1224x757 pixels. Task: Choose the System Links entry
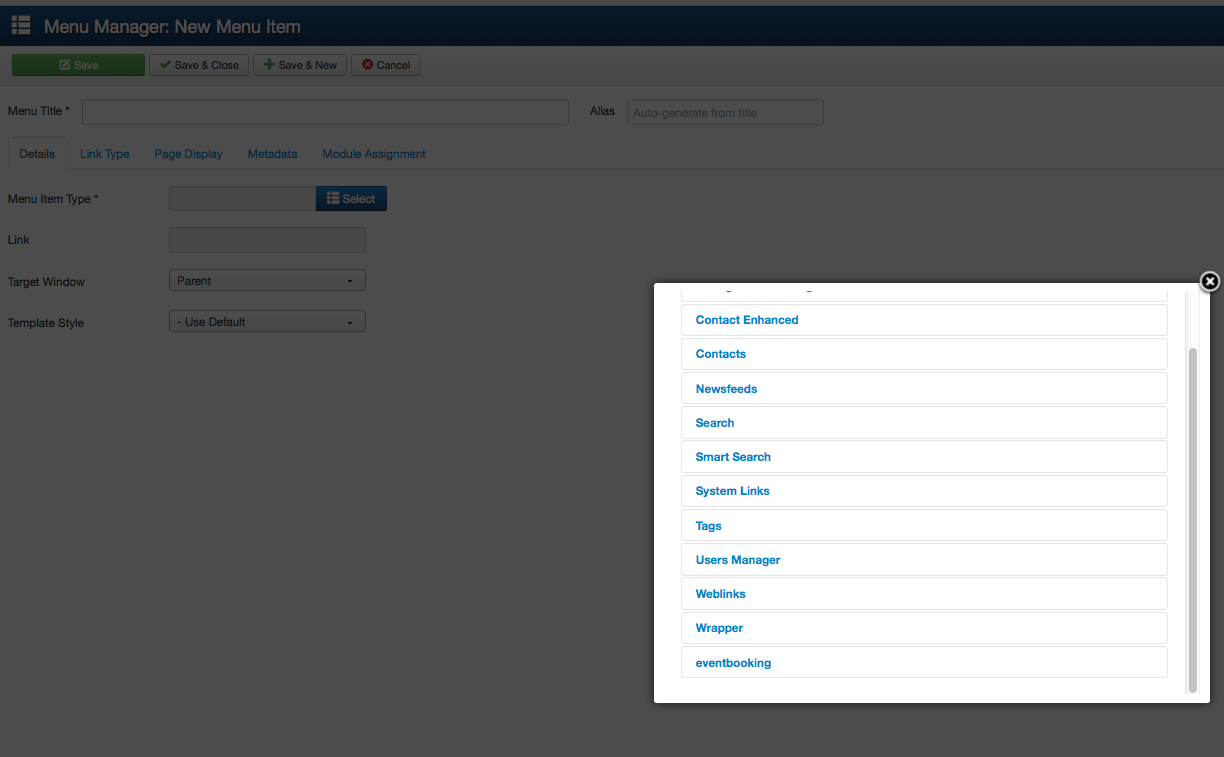tap(732, 491)
